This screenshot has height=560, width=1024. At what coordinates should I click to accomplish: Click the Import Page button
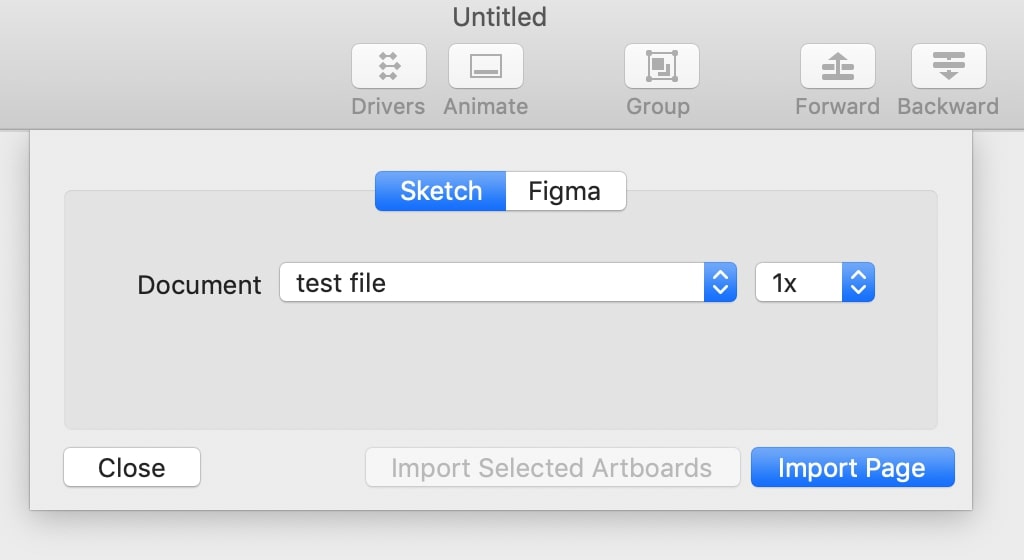click(852, 468)
